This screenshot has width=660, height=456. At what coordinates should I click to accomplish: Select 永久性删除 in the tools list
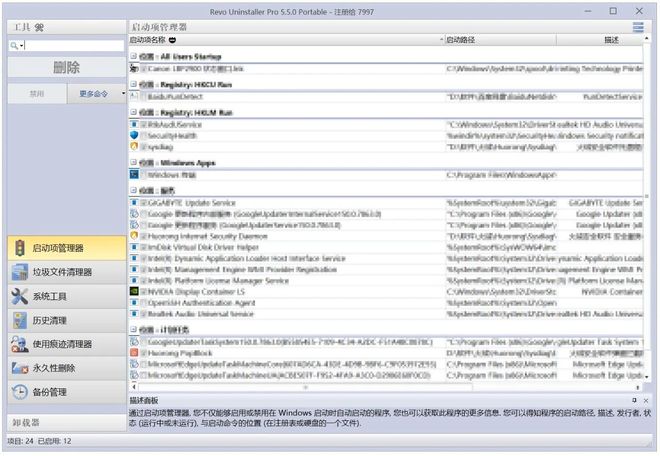(x=67, y=368)
